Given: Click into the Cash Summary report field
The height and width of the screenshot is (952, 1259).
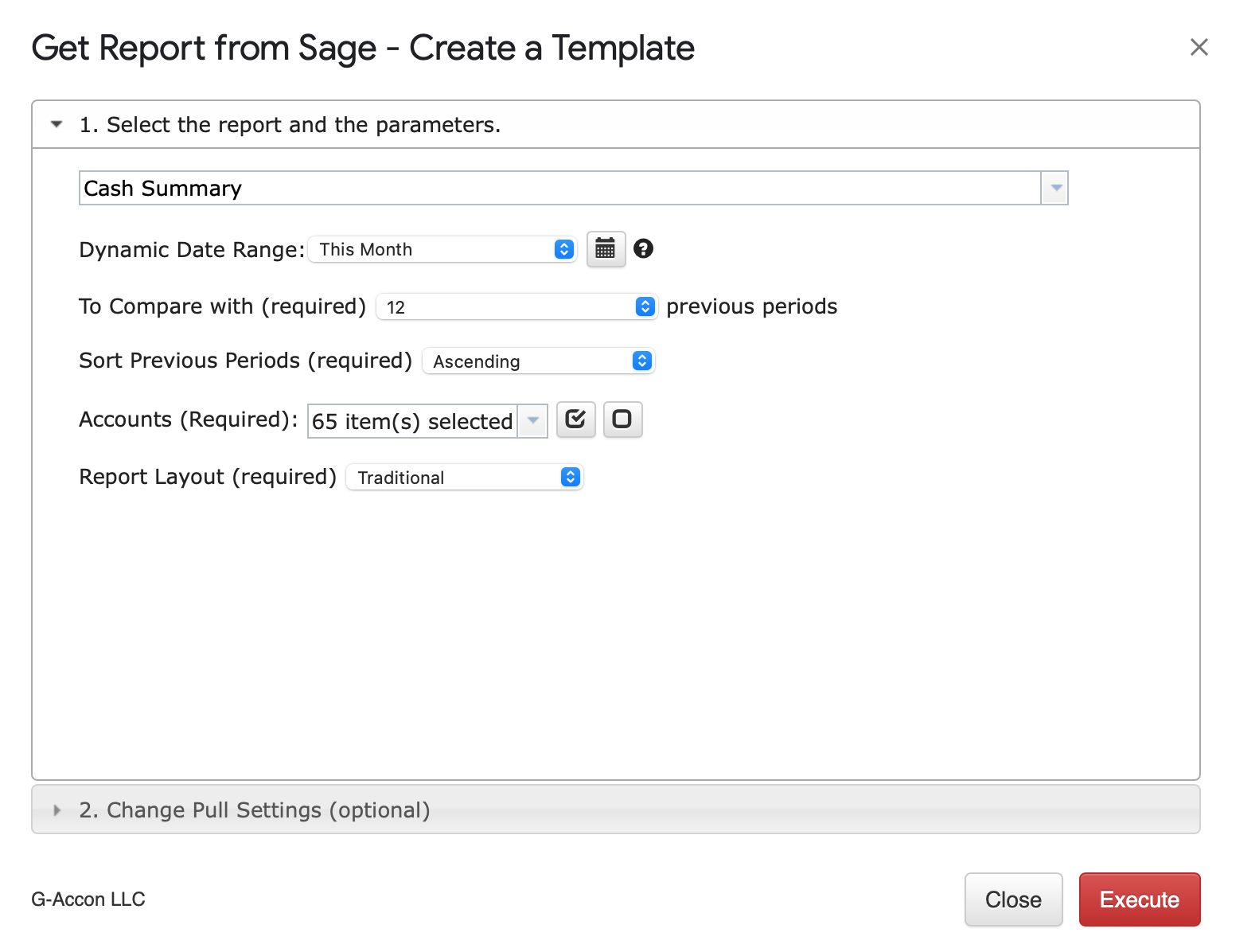Looking at the screenshot, I should 560,188.
